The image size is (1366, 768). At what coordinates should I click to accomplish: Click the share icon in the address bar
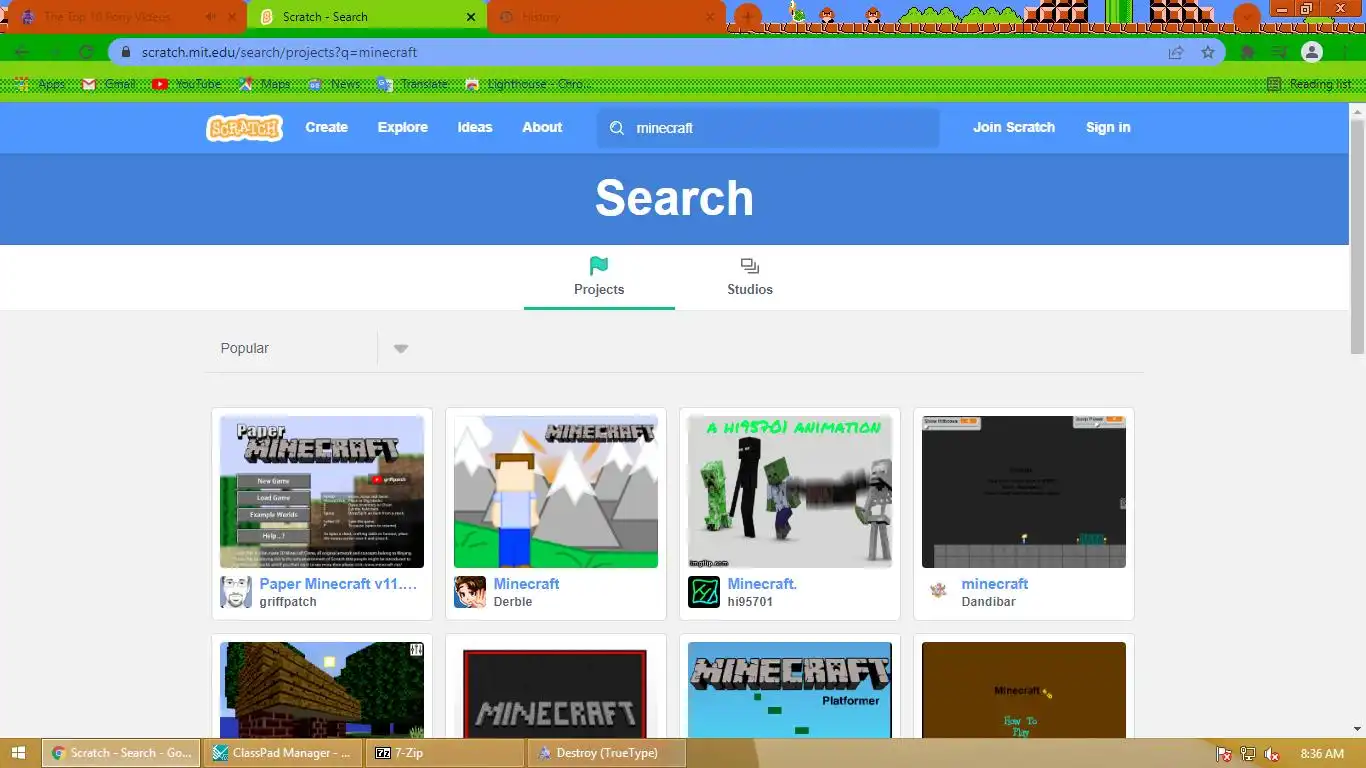click(x=1176, y=52)
